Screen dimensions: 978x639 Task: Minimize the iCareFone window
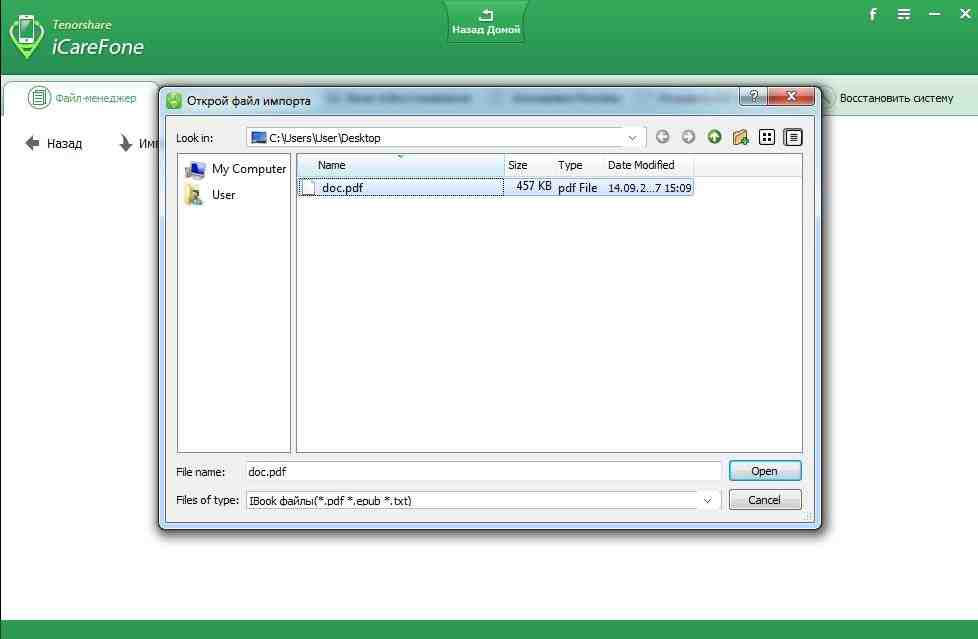coord(934,14)
